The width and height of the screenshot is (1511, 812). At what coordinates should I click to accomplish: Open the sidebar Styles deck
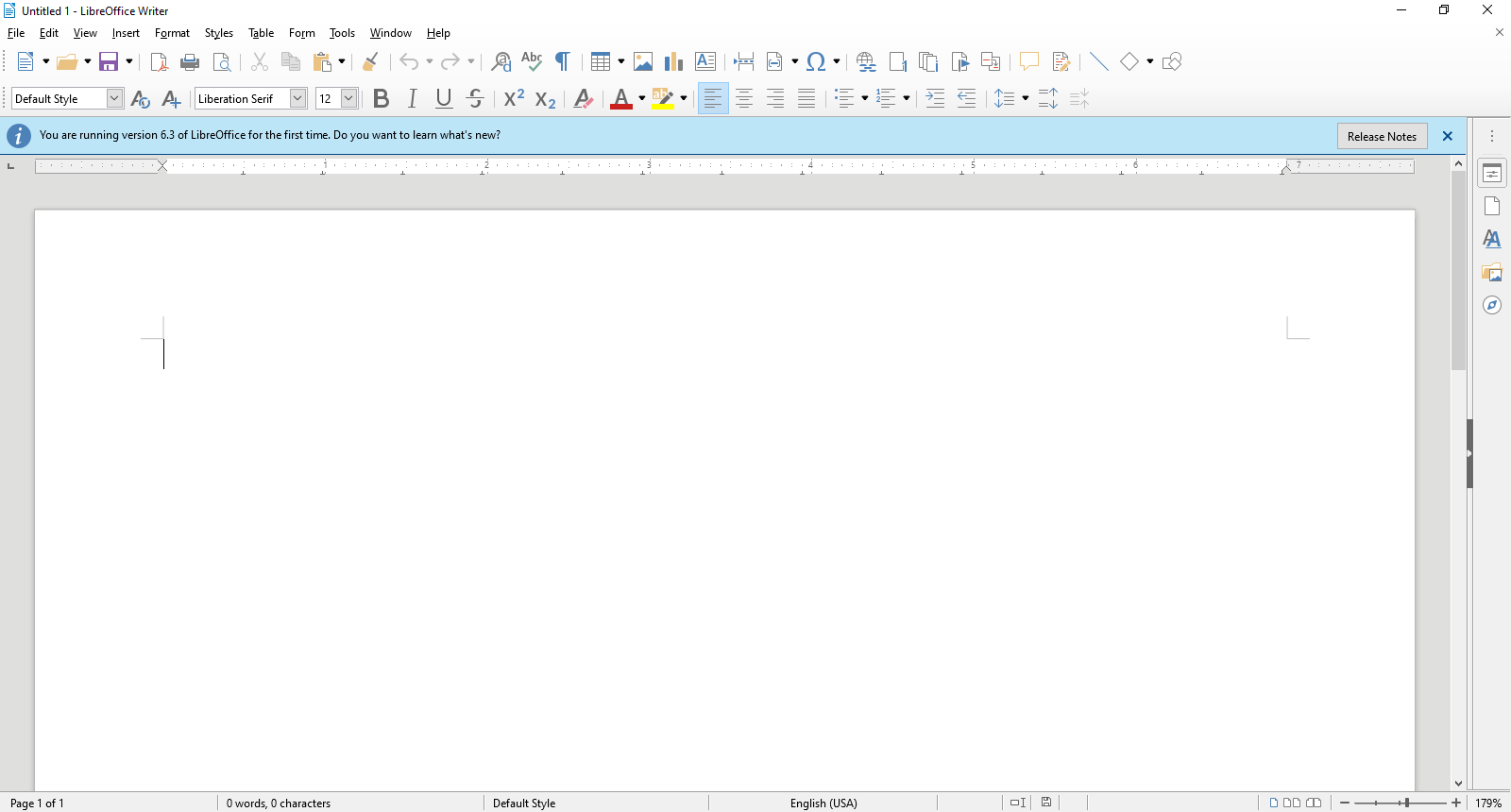(x=1492, y=239)
